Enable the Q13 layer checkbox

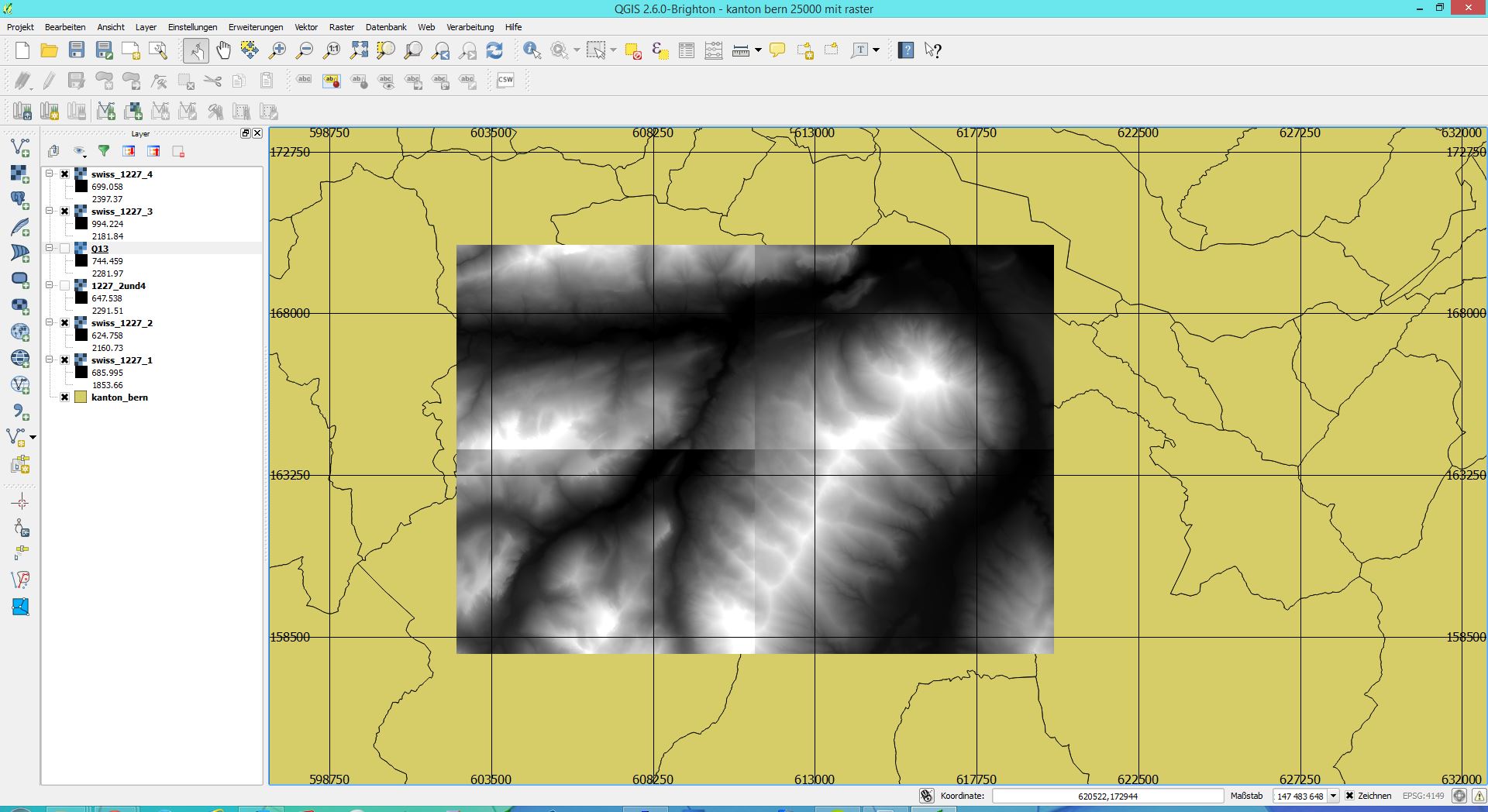65,249
